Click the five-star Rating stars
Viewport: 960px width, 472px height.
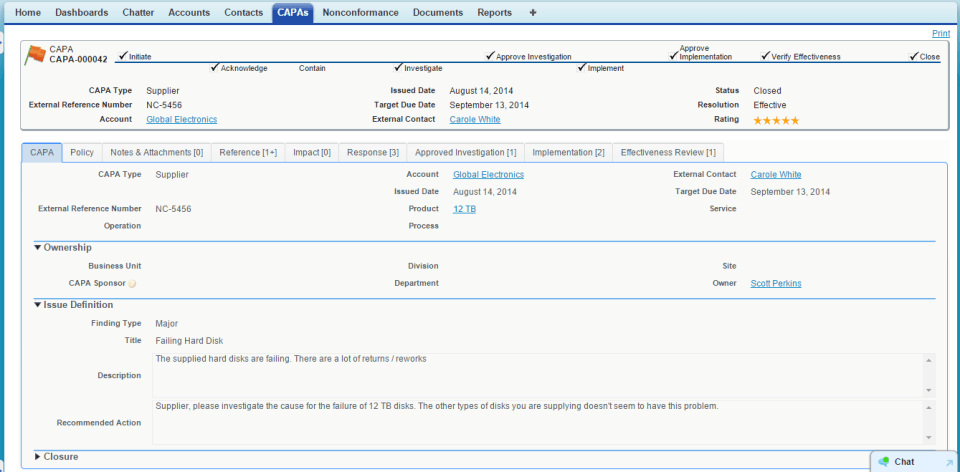pyautogui.click(x=776, y=121)
